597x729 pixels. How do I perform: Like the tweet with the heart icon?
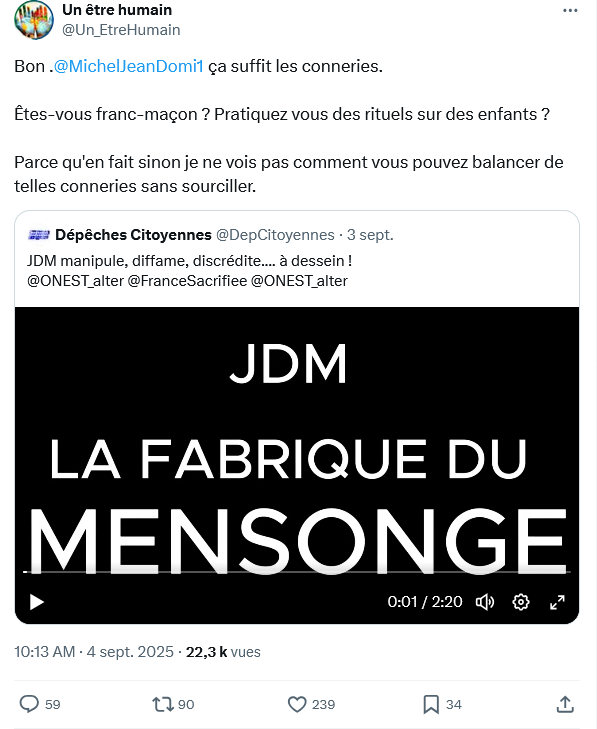[x=297, y=704]
